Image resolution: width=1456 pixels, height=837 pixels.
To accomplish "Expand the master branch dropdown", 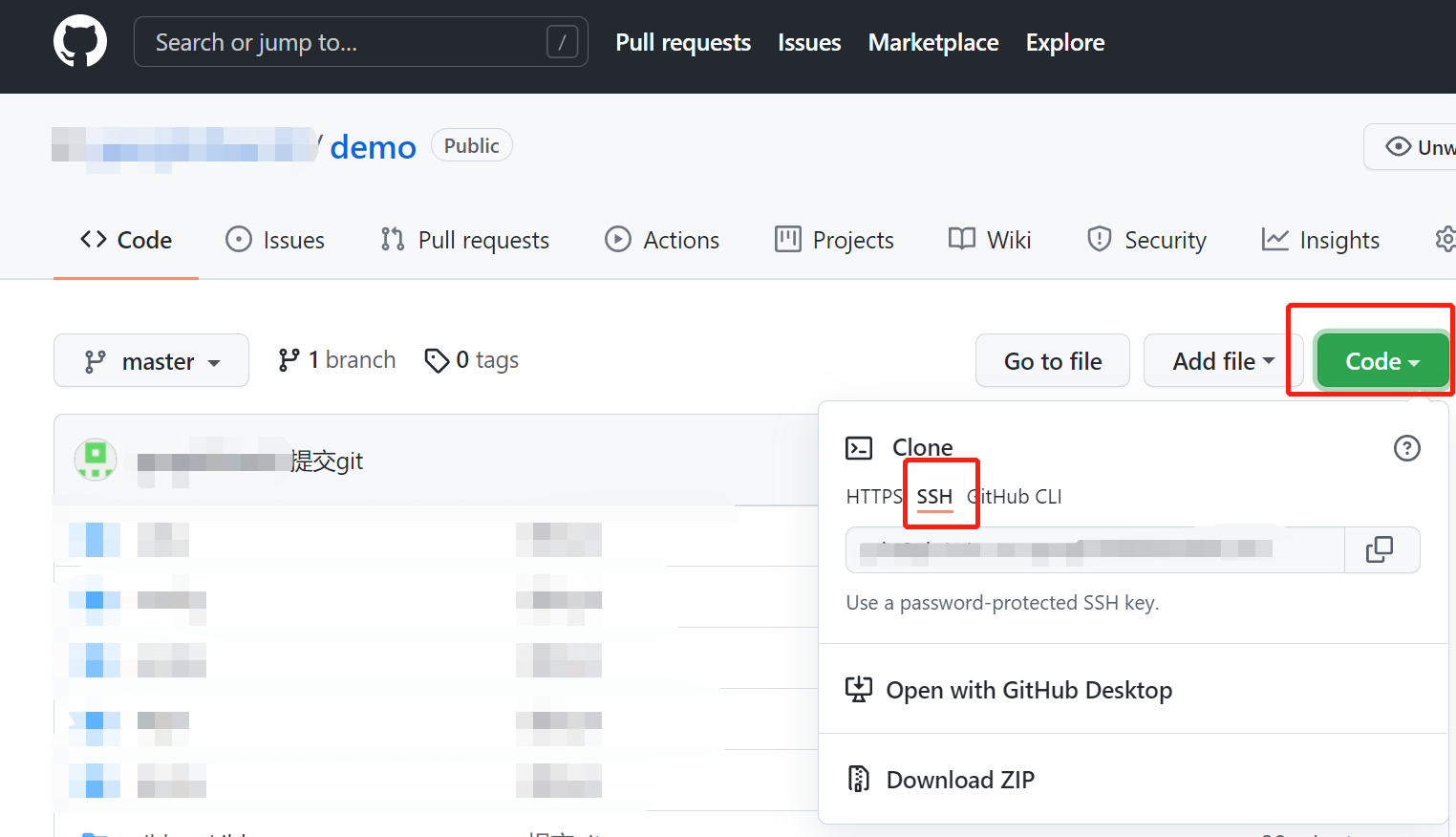I will tap(151, 361).
